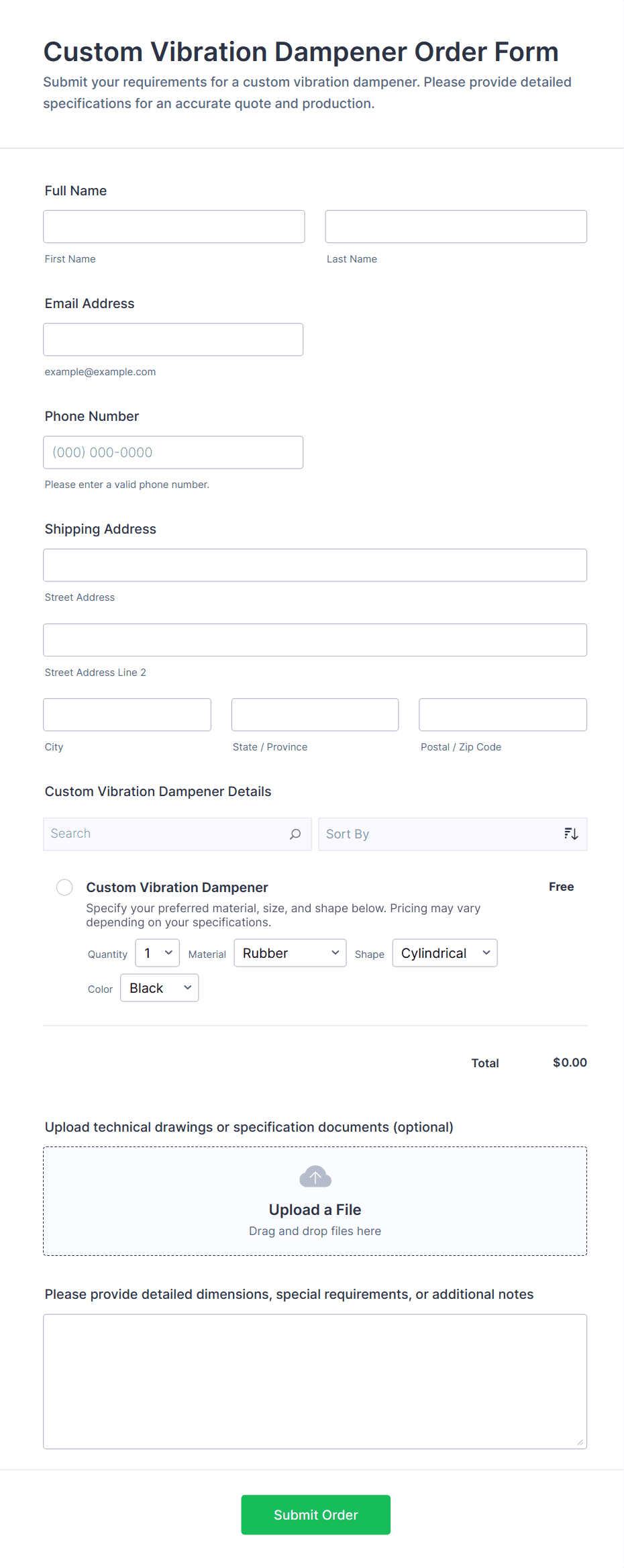Click the Upload a File area
The height and width of the screenshot is (1568, 624).
tap(315, 1210)
